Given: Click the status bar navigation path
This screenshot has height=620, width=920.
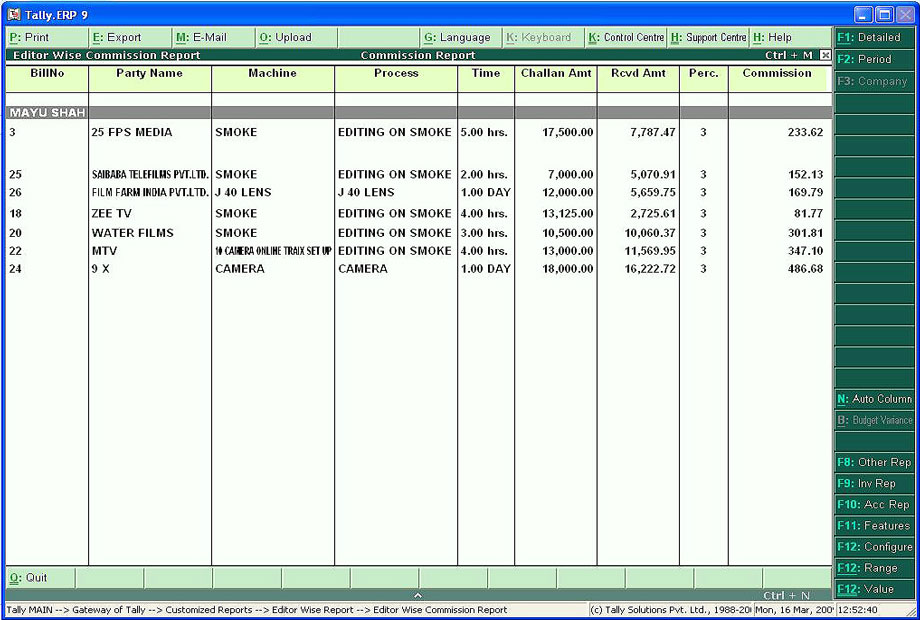Looking at the screenshot, I should (x=257, y=610).
